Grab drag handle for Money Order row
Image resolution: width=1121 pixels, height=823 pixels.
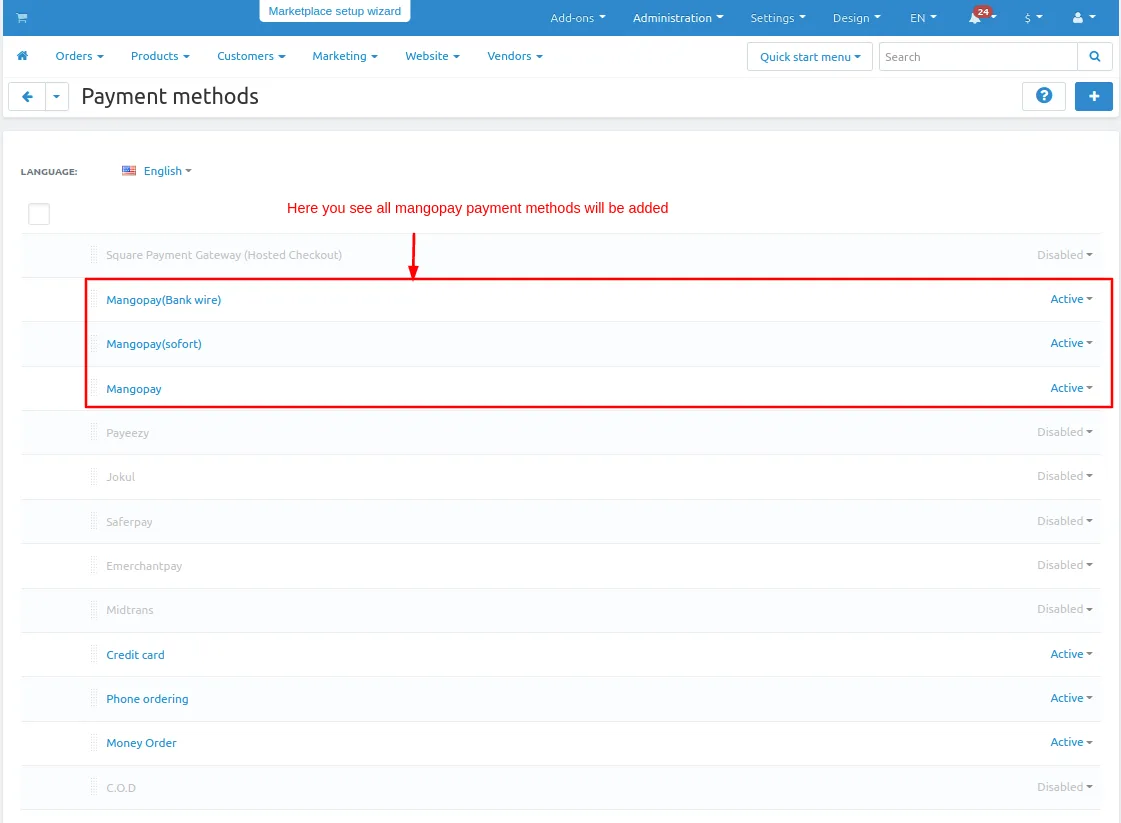[94, 743]
